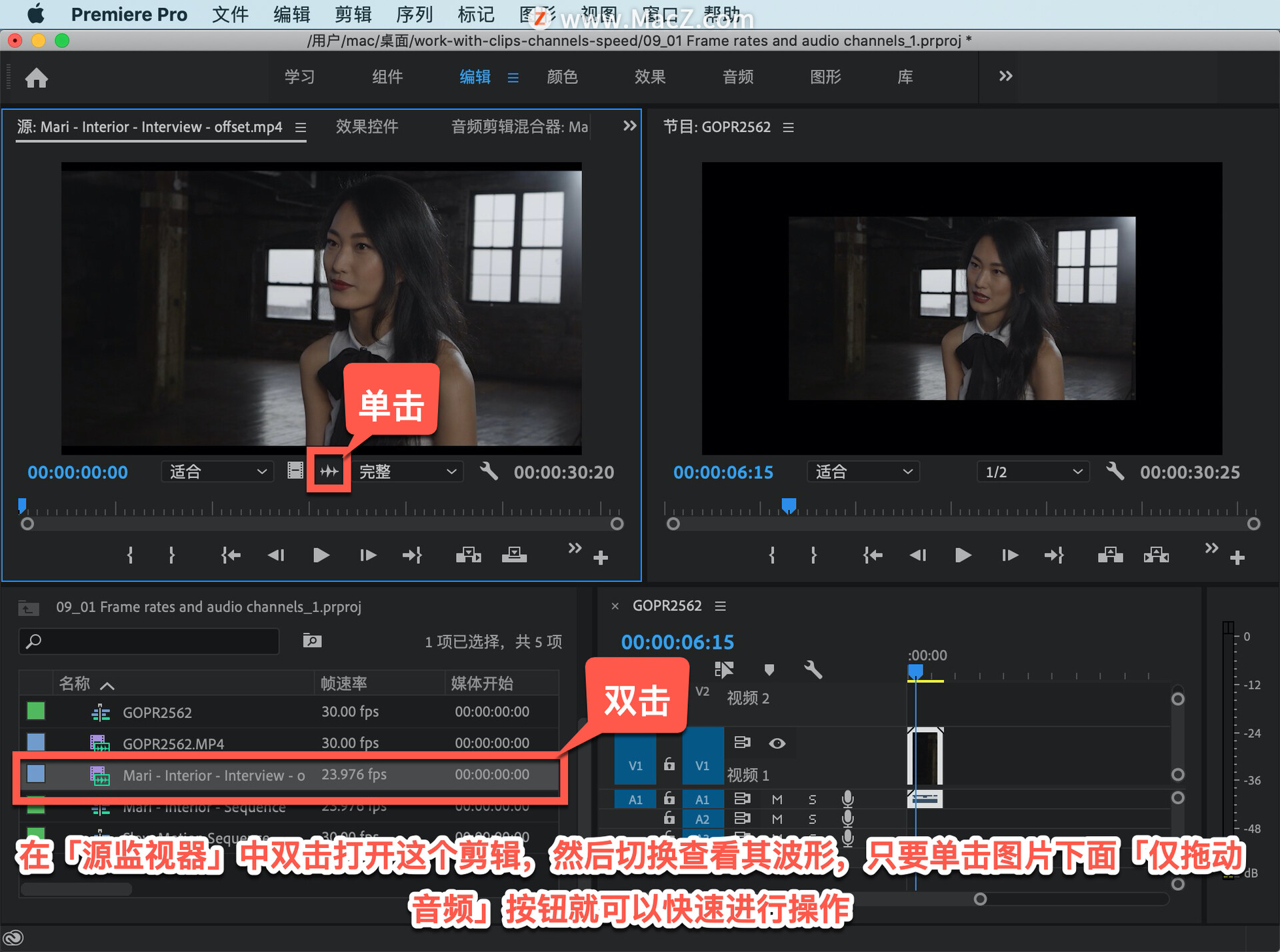Click the Drag Video Only filmstrip icon

295,471
